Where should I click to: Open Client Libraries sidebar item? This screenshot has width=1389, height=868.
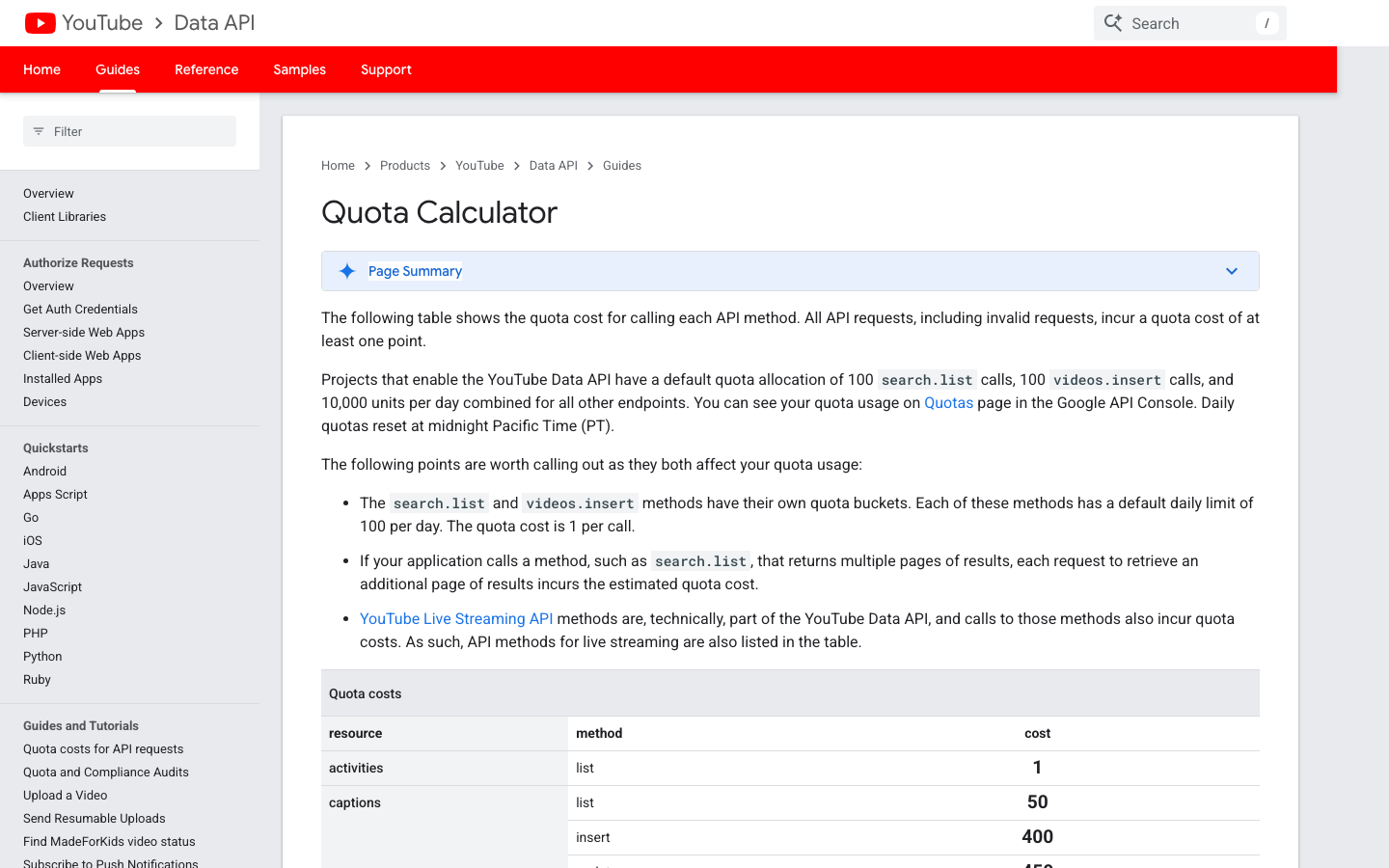pyautogui.click(x=65, y=217)
